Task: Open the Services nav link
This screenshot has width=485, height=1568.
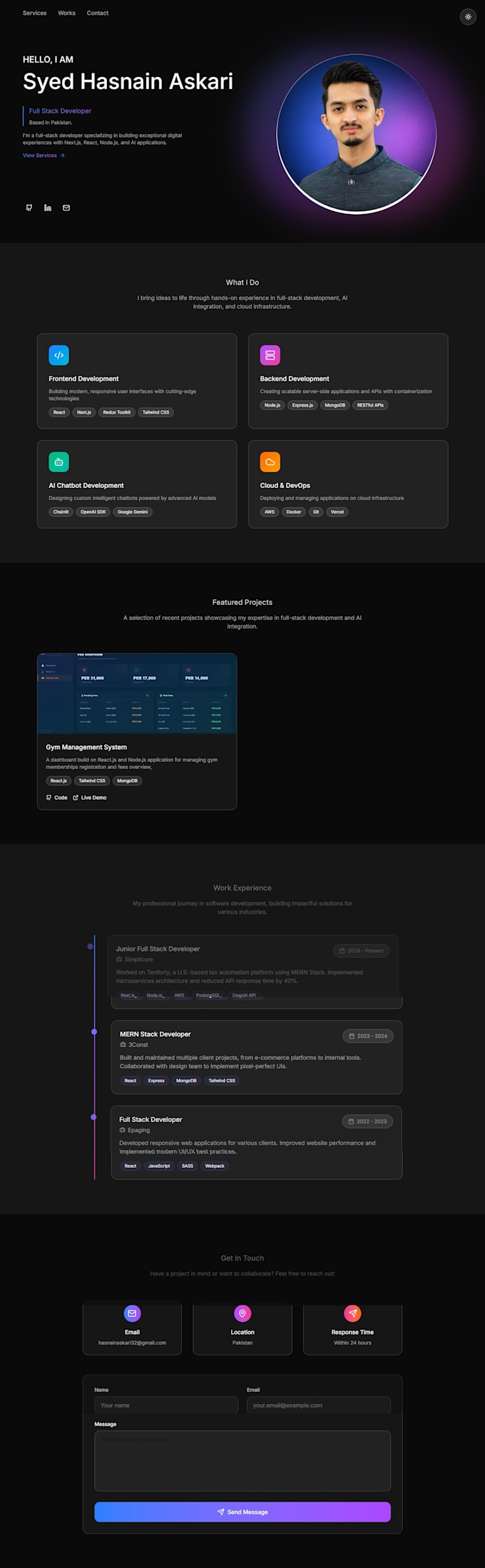Action: pos(34,13)
